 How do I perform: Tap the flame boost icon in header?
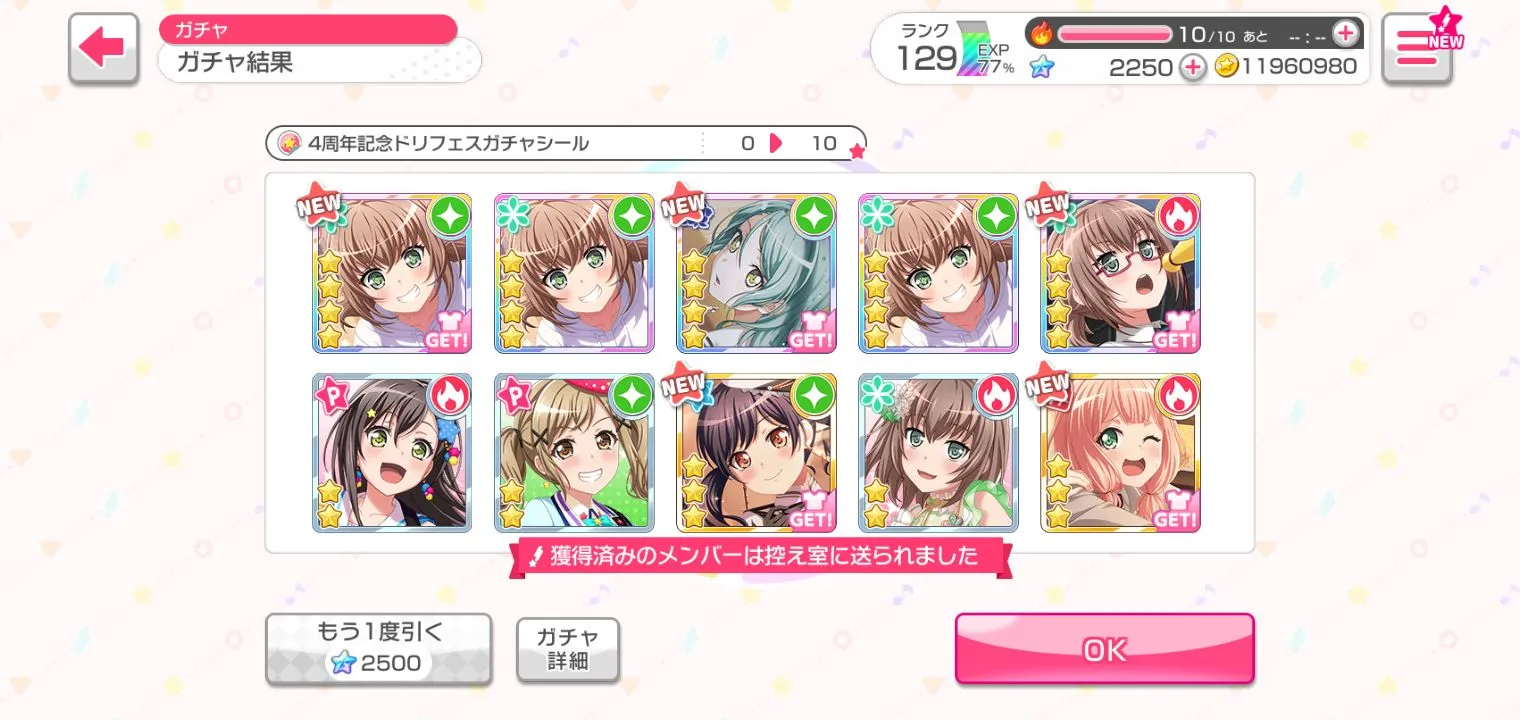pos(1041,34)
